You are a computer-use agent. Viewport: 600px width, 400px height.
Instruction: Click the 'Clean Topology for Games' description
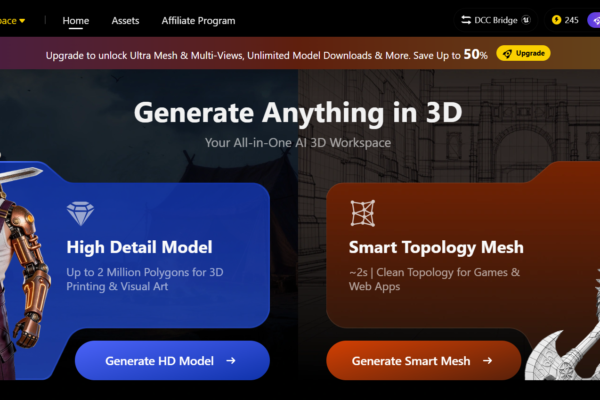(x=434, y=279)
